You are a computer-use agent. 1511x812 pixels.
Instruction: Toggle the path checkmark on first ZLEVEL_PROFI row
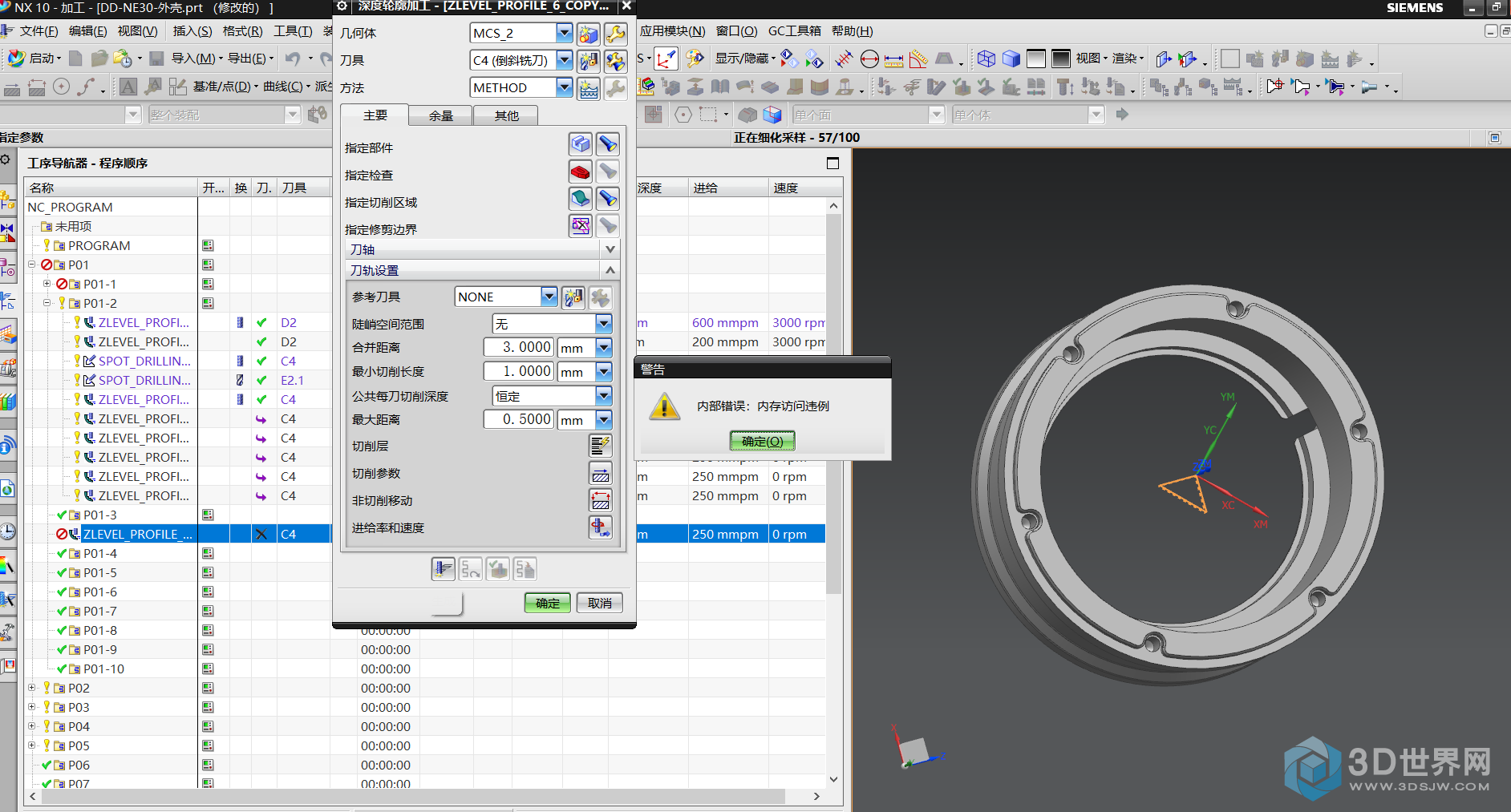pyautogui.click(x=261, y=322)
